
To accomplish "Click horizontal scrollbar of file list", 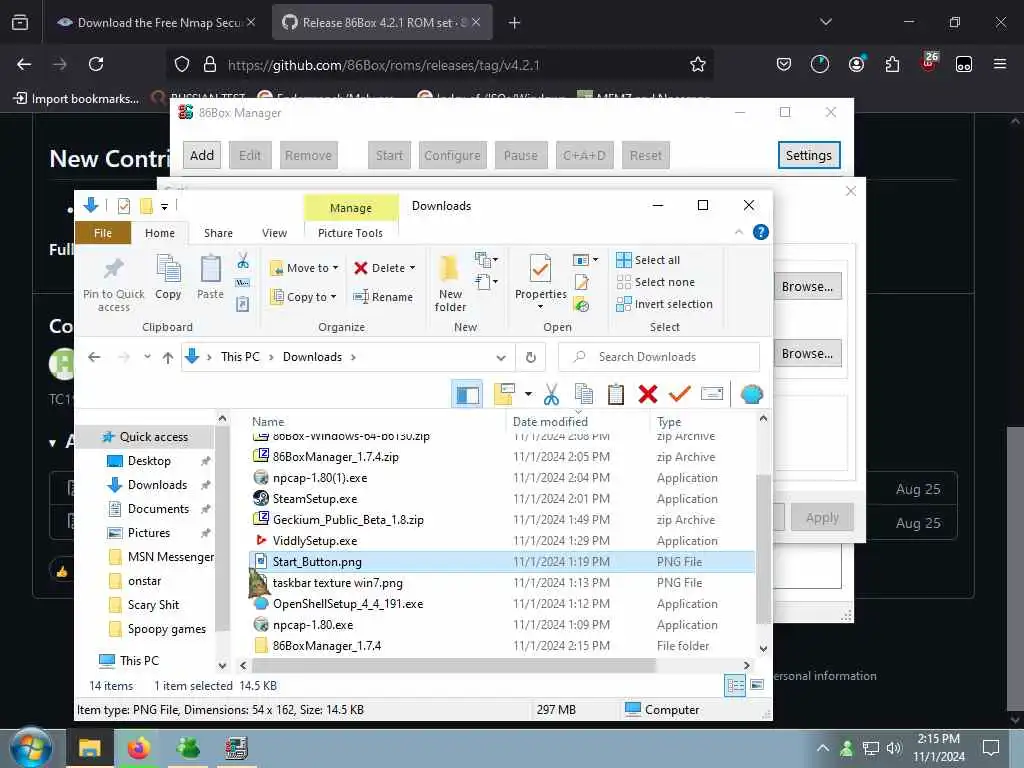I will (x=453, y=665).
